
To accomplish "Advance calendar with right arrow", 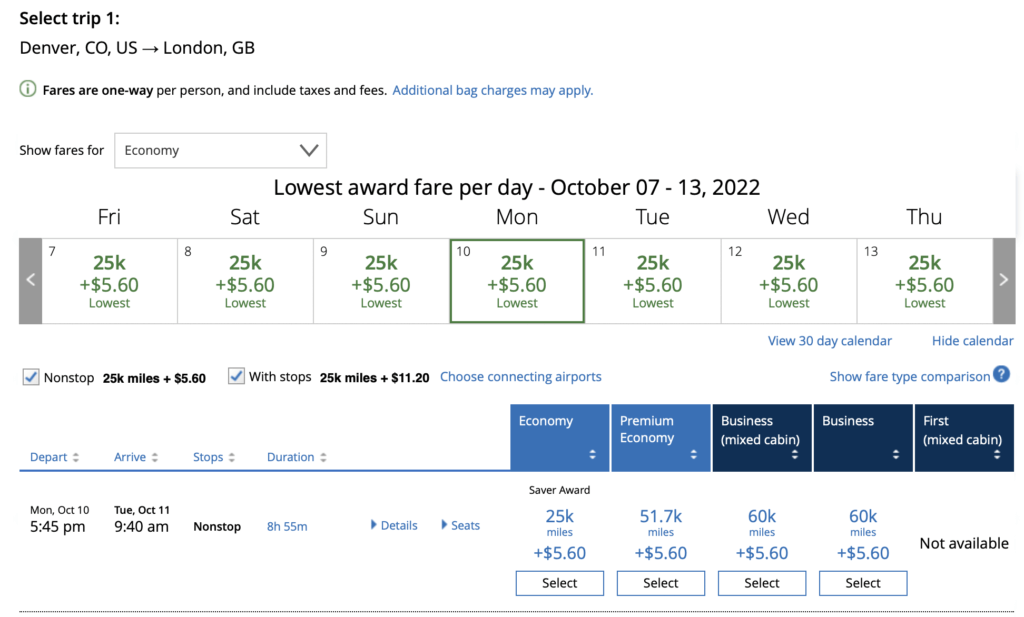I will point(1003,281).
